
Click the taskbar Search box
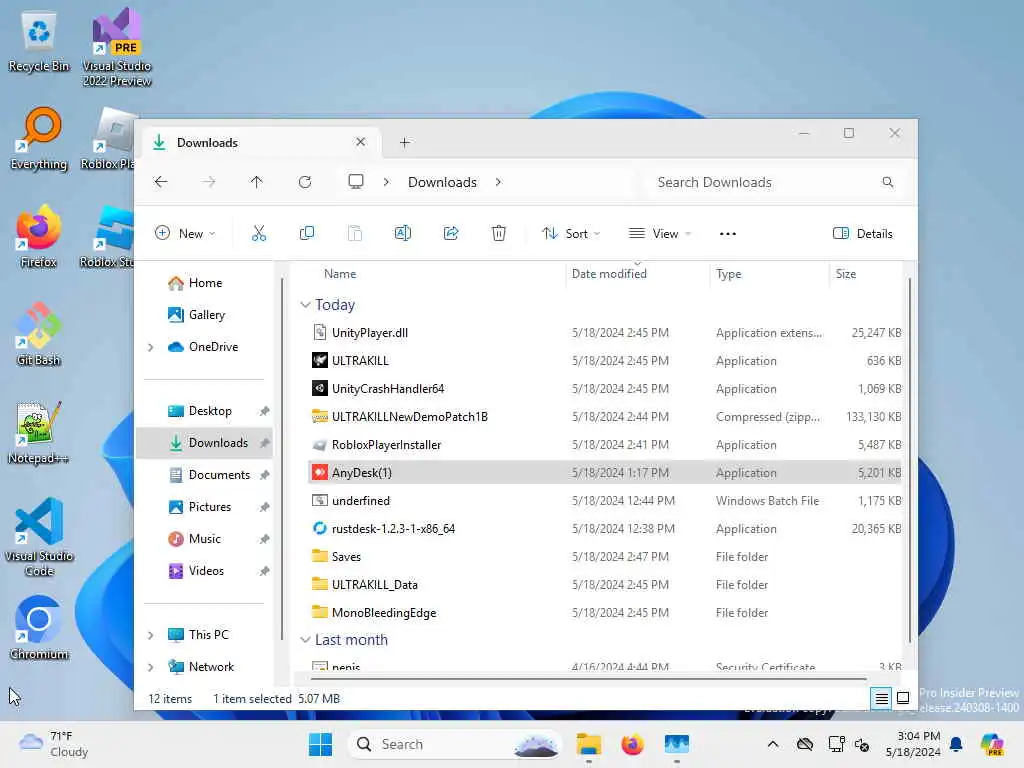[456, 744]
